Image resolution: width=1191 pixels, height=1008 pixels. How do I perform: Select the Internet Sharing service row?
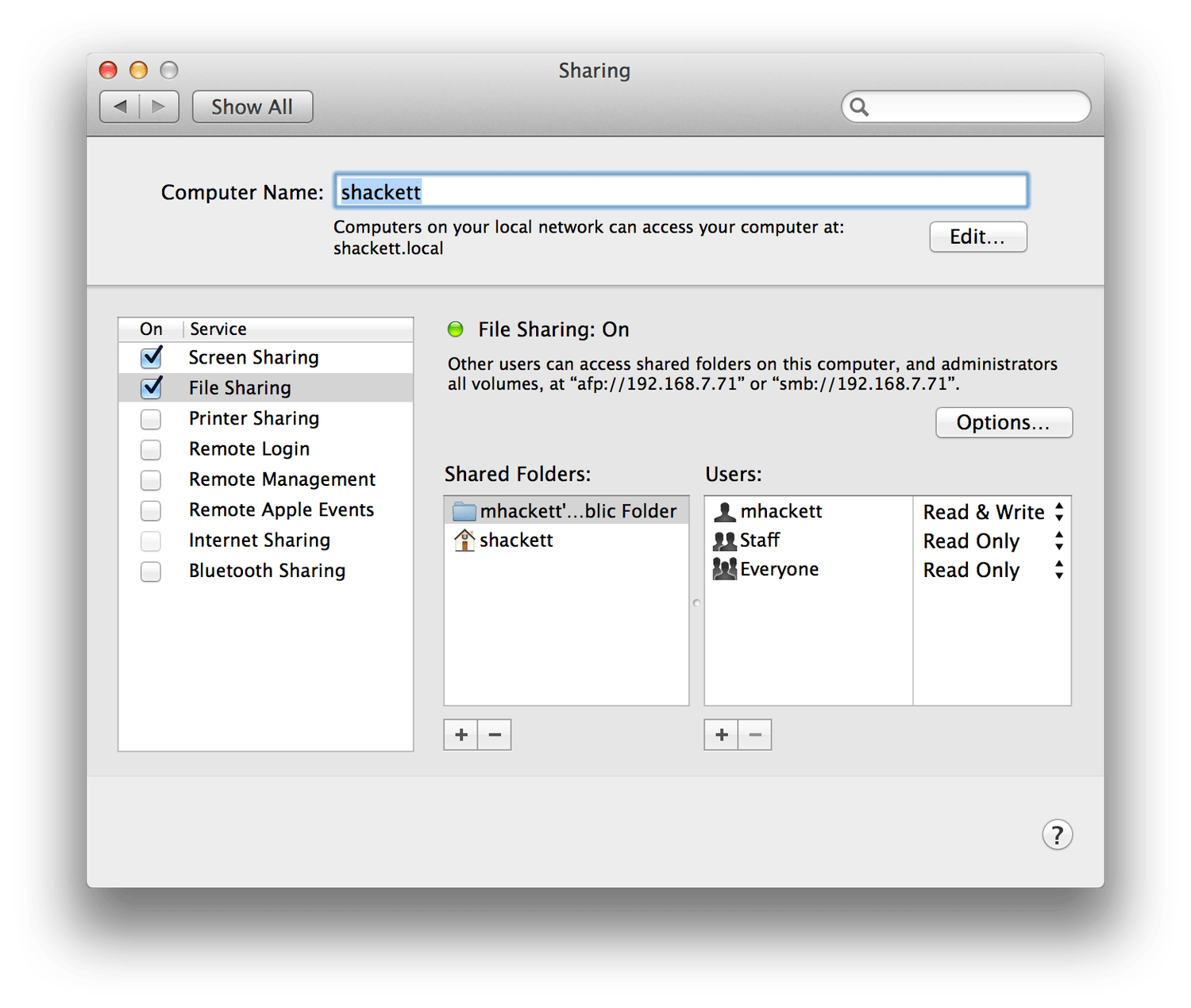(x=266, y=541)
